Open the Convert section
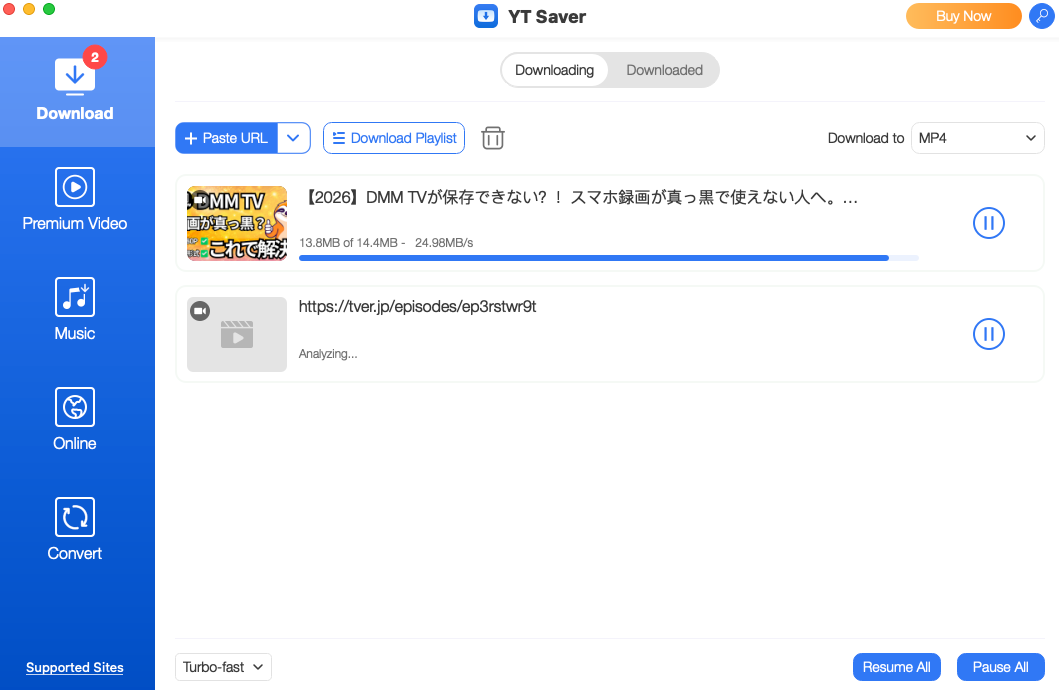The height and width of the screenshot is (690, 1059). click(75, 530)
